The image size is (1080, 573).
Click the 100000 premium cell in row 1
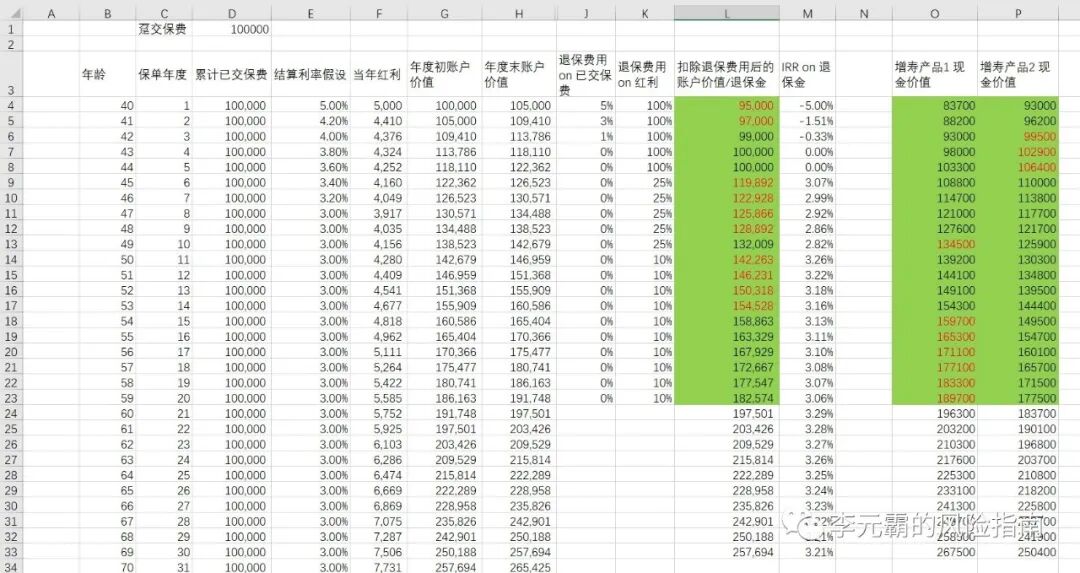pyautogui.click(x=231, y=29)
